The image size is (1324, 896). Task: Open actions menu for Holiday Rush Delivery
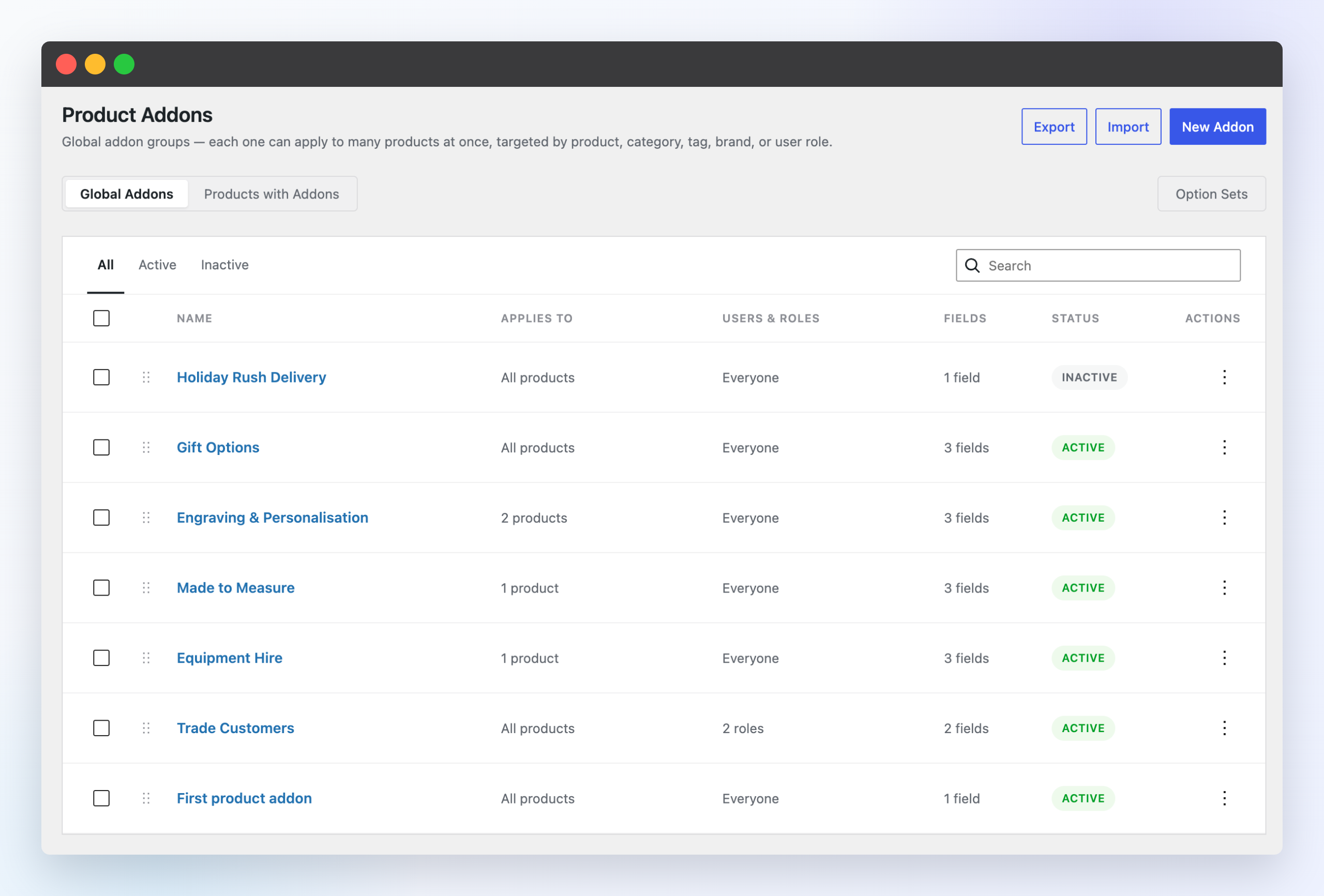coord(1224,377)
